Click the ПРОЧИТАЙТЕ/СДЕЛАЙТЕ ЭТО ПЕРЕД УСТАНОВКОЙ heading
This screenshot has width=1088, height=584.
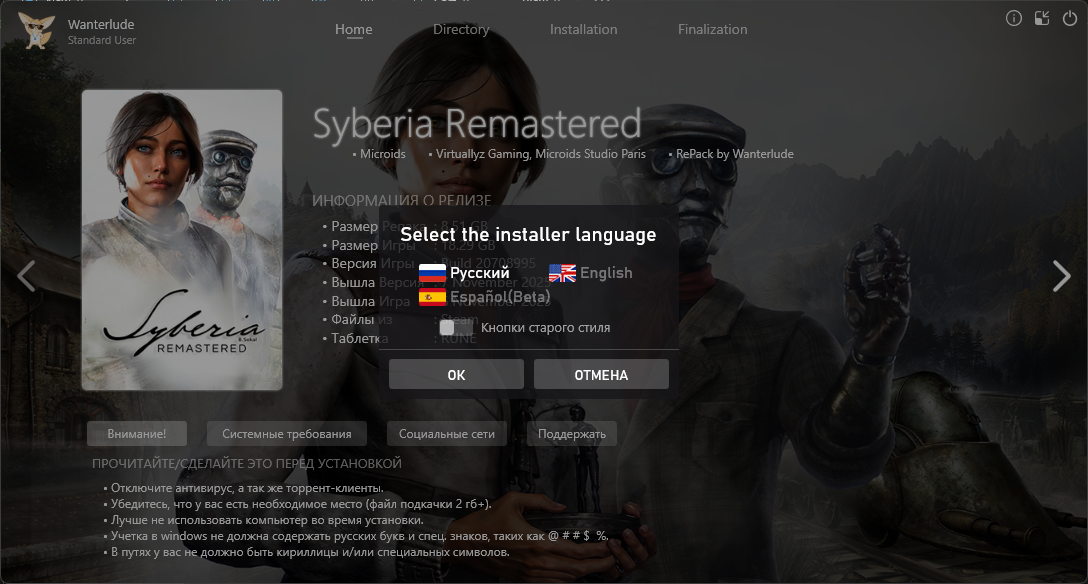(x=247, y=463)
